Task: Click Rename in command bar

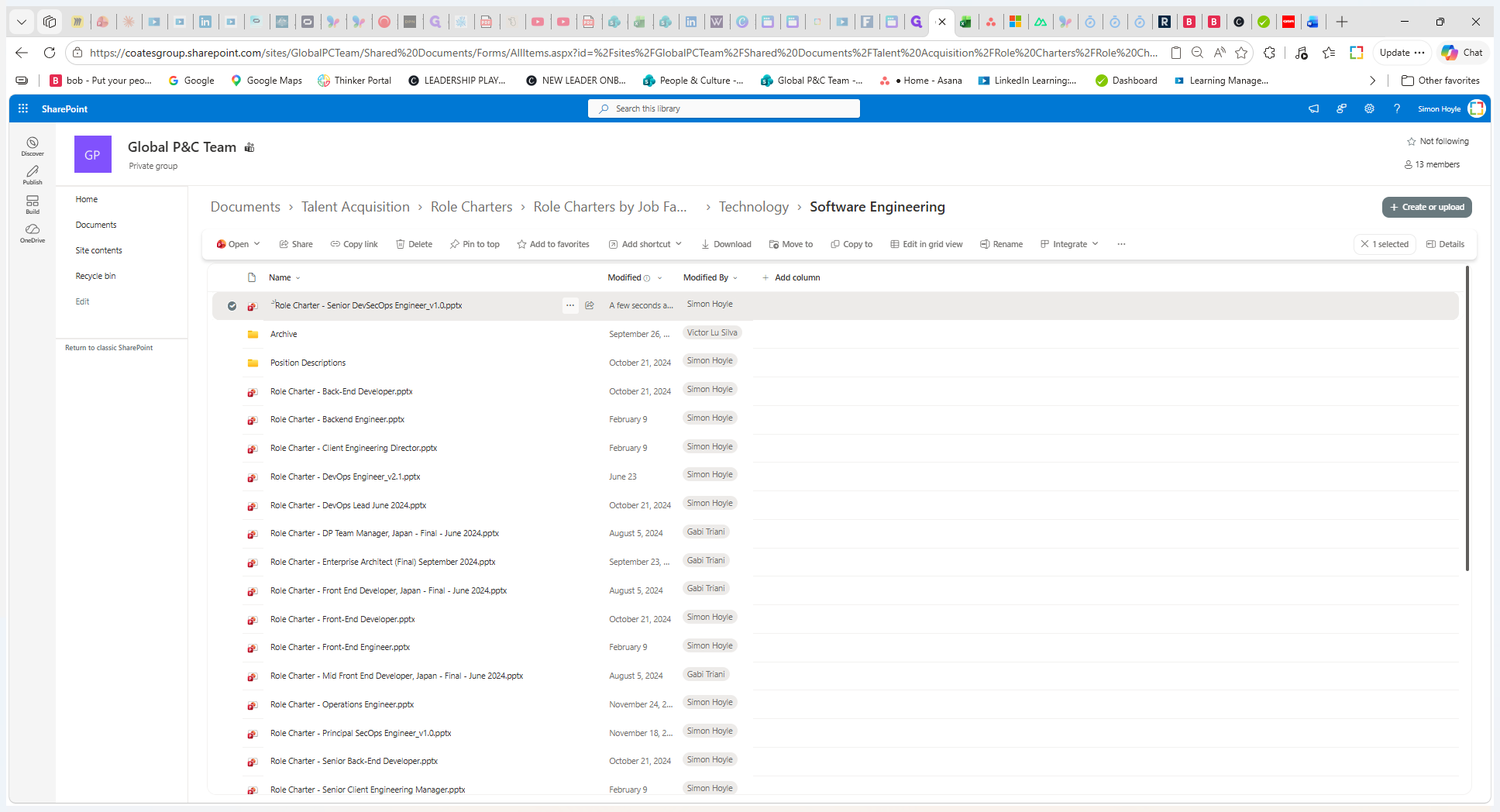Action: point(1001,244)
